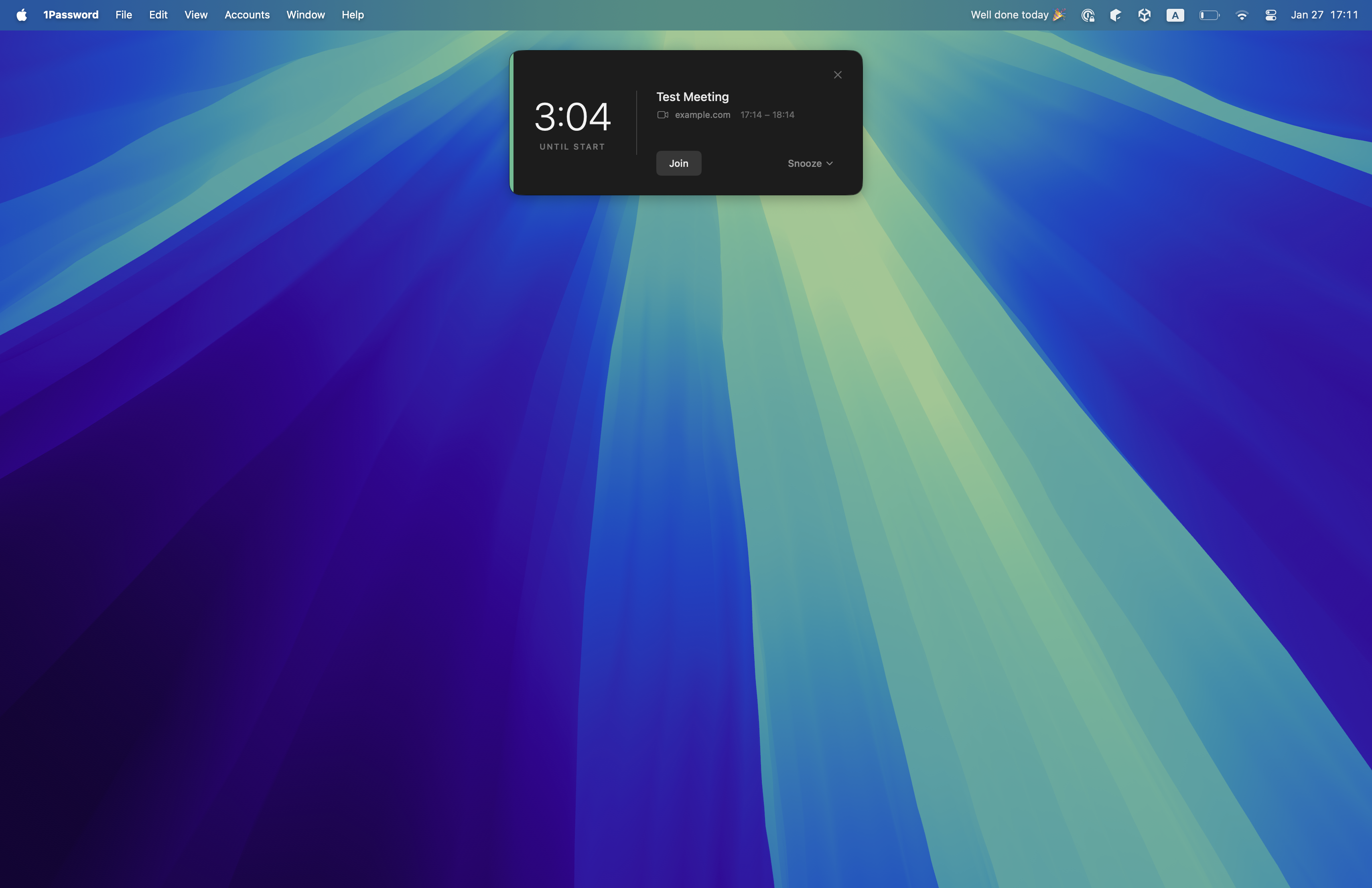Viewport: 1372px width, 888px height.
Task: Click the date and time display
Action: (x=1324, y=15)
